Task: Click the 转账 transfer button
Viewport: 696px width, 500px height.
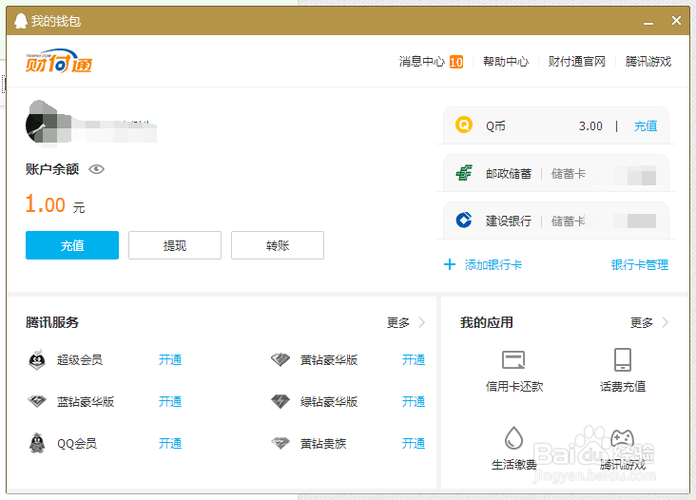Action: [x=277, y=245]
